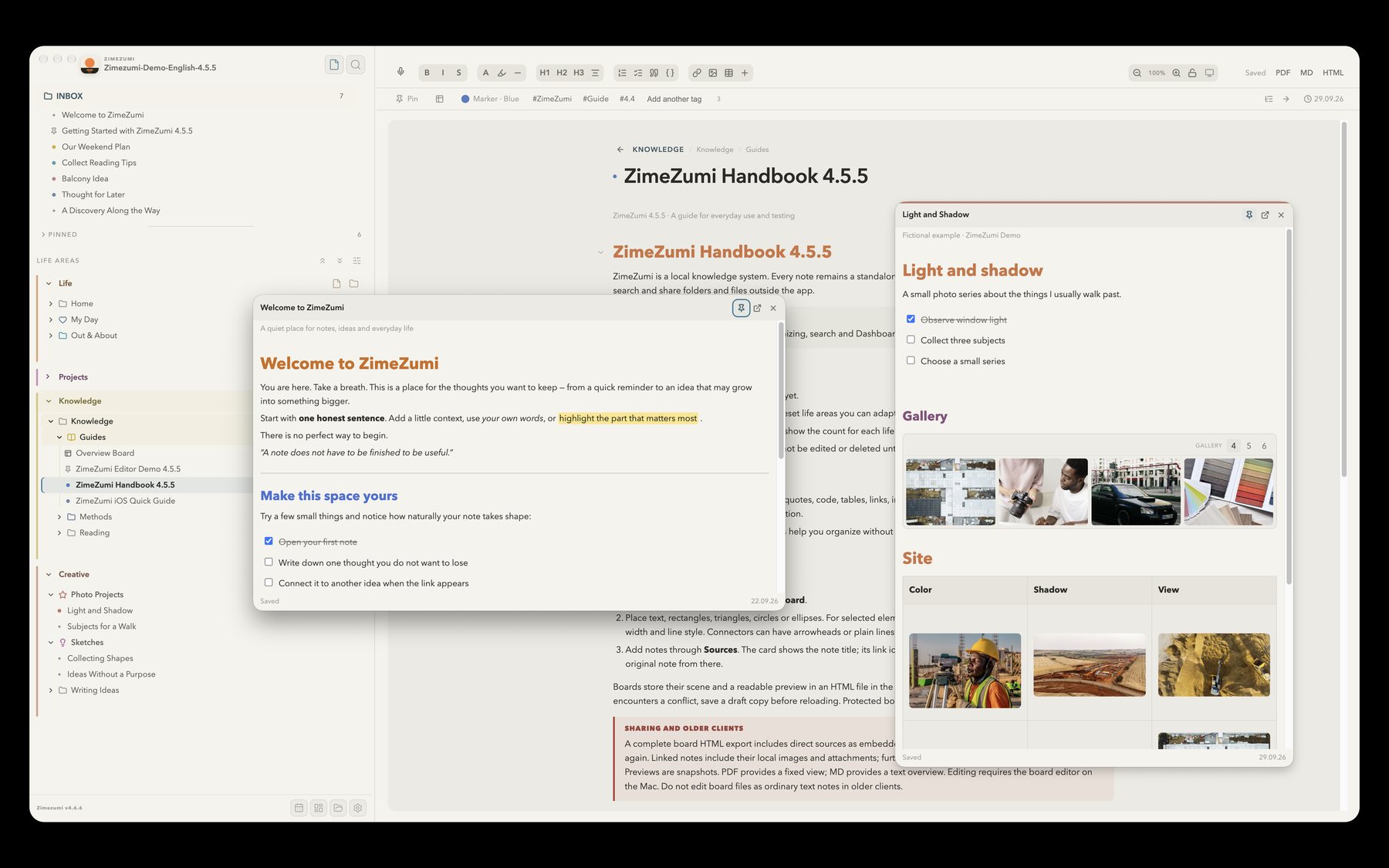The width and height of the screenshot is (1389, 868).
Task: Open the settings gear in the sidebar footer
Action: tap(357, 808)
